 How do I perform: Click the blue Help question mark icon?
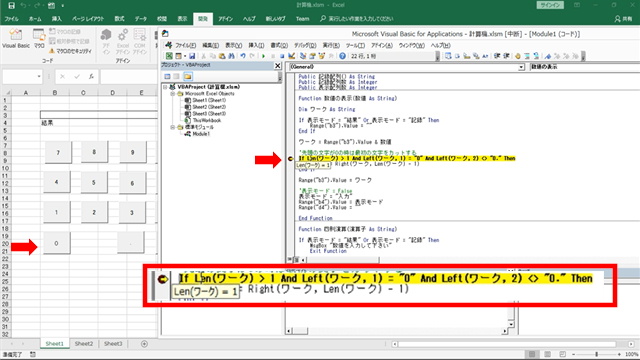342,56
